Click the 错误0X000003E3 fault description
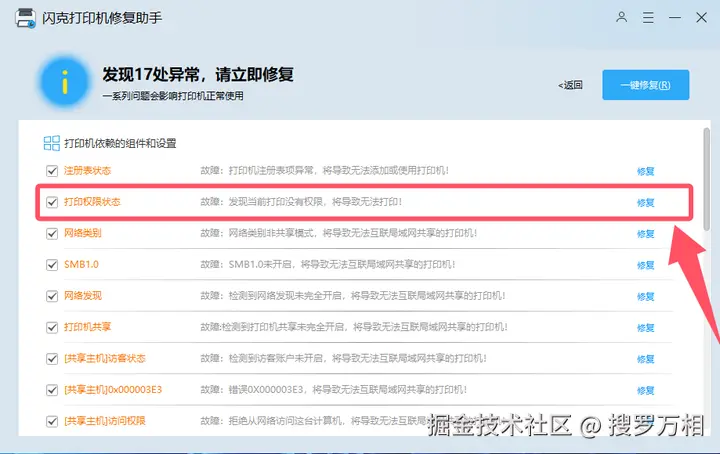Screen dimensions: 720x454 coord(333,390)
